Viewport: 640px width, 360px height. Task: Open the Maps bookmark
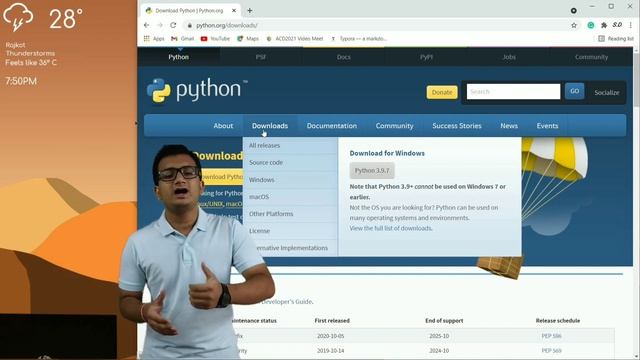tap(248, 39)
